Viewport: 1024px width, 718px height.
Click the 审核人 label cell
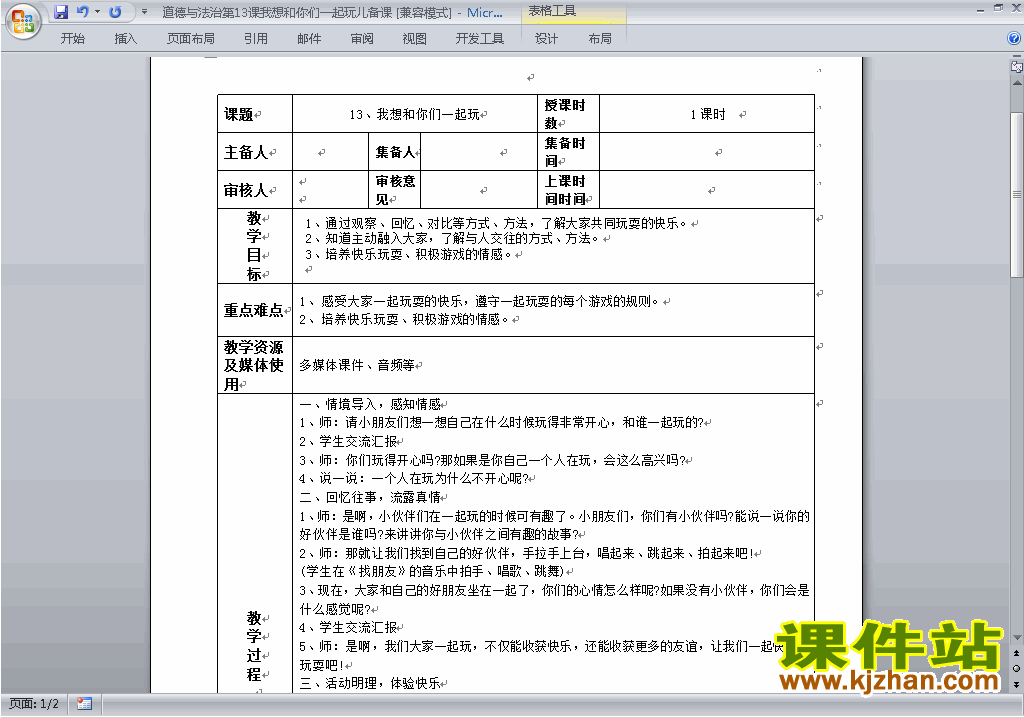click(x=255, y=190)
